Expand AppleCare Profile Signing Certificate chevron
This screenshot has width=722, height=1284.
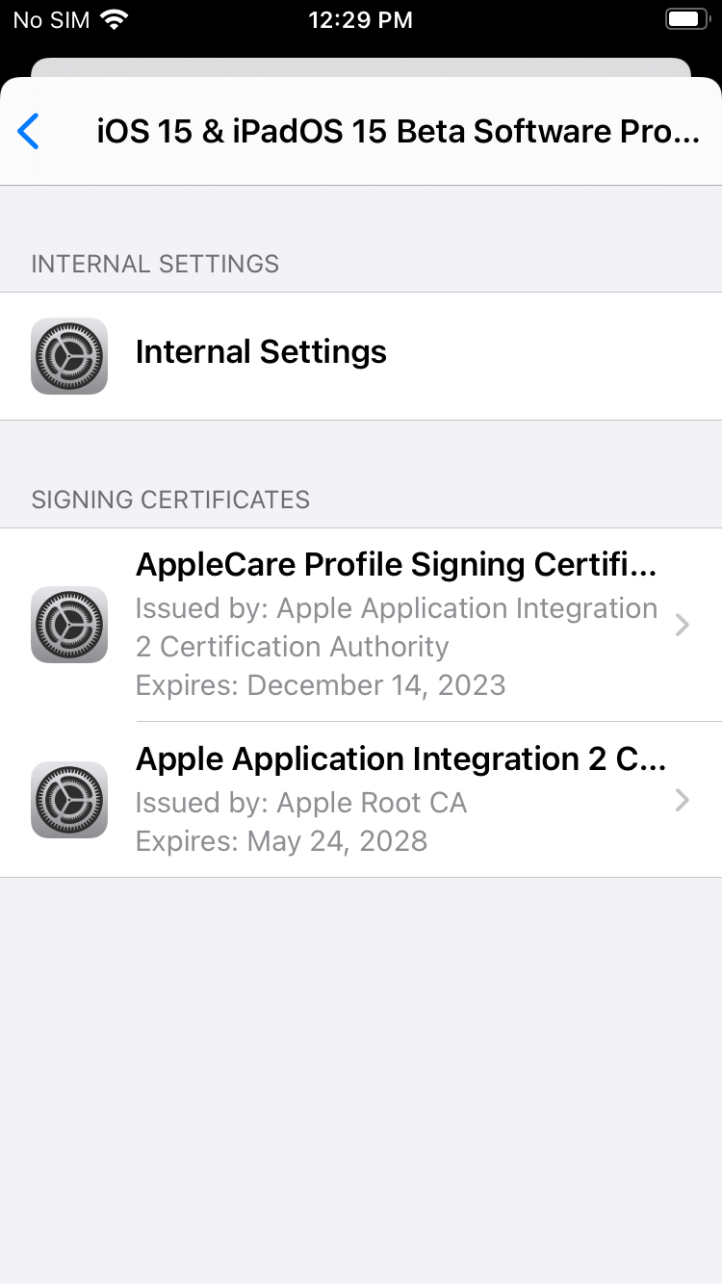pyautogui.click(x=682, y=625)
